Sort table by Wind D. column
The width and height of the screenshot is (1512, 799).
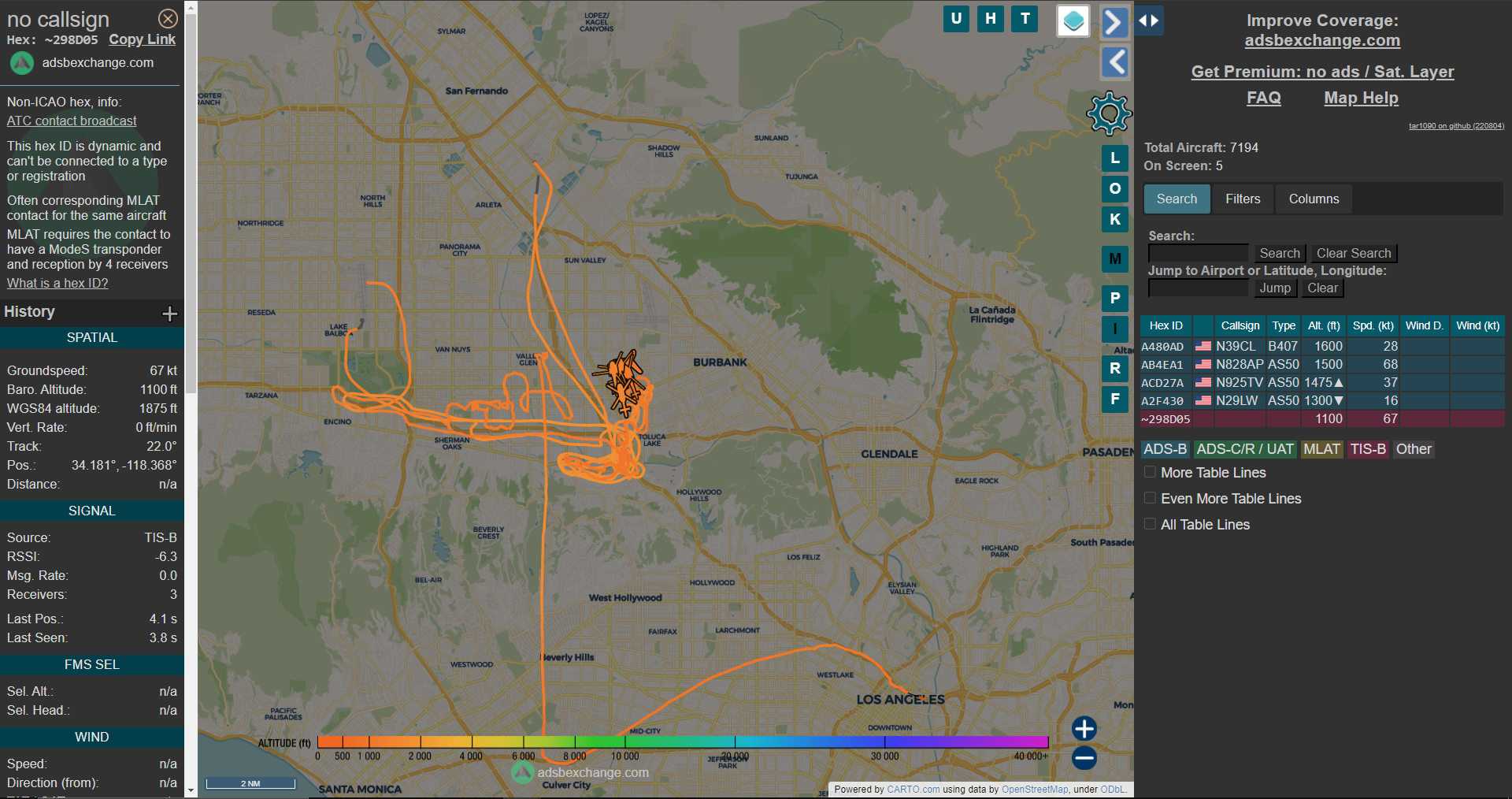(x=1424, y=325)
